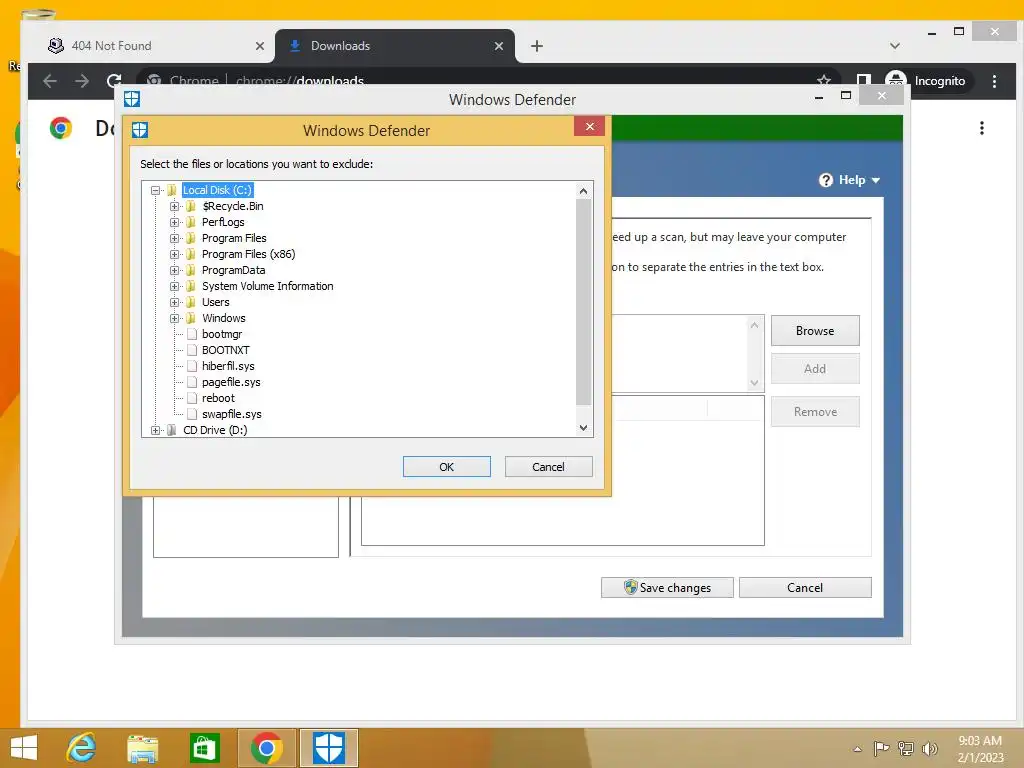1024x768 pixels.
Task: Click Cancel in Windows Defender settings
Action: click(805, 588)
